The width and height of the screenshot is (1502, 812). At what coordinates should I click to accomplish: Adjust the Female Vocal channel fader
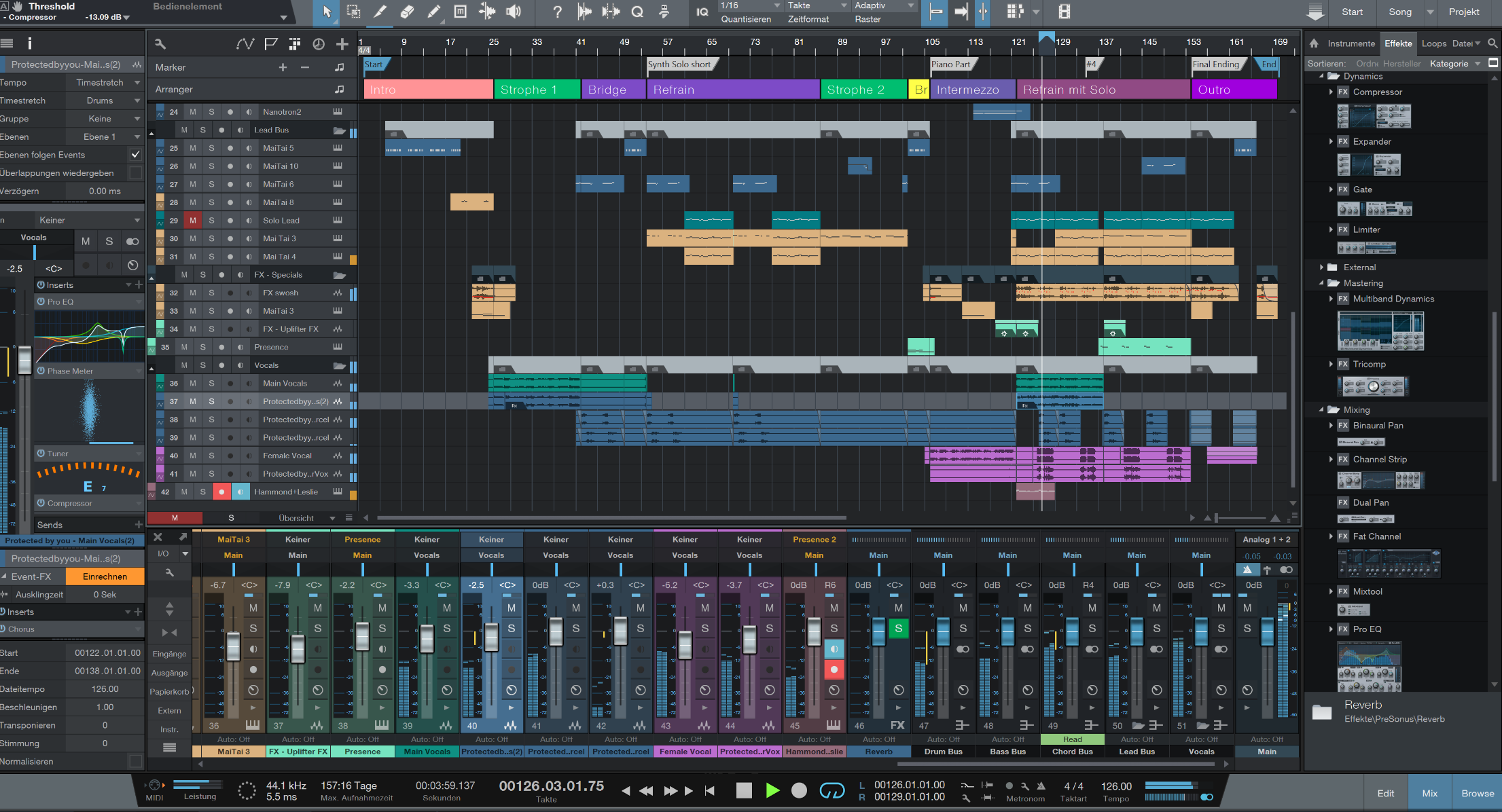pos(685,645)
